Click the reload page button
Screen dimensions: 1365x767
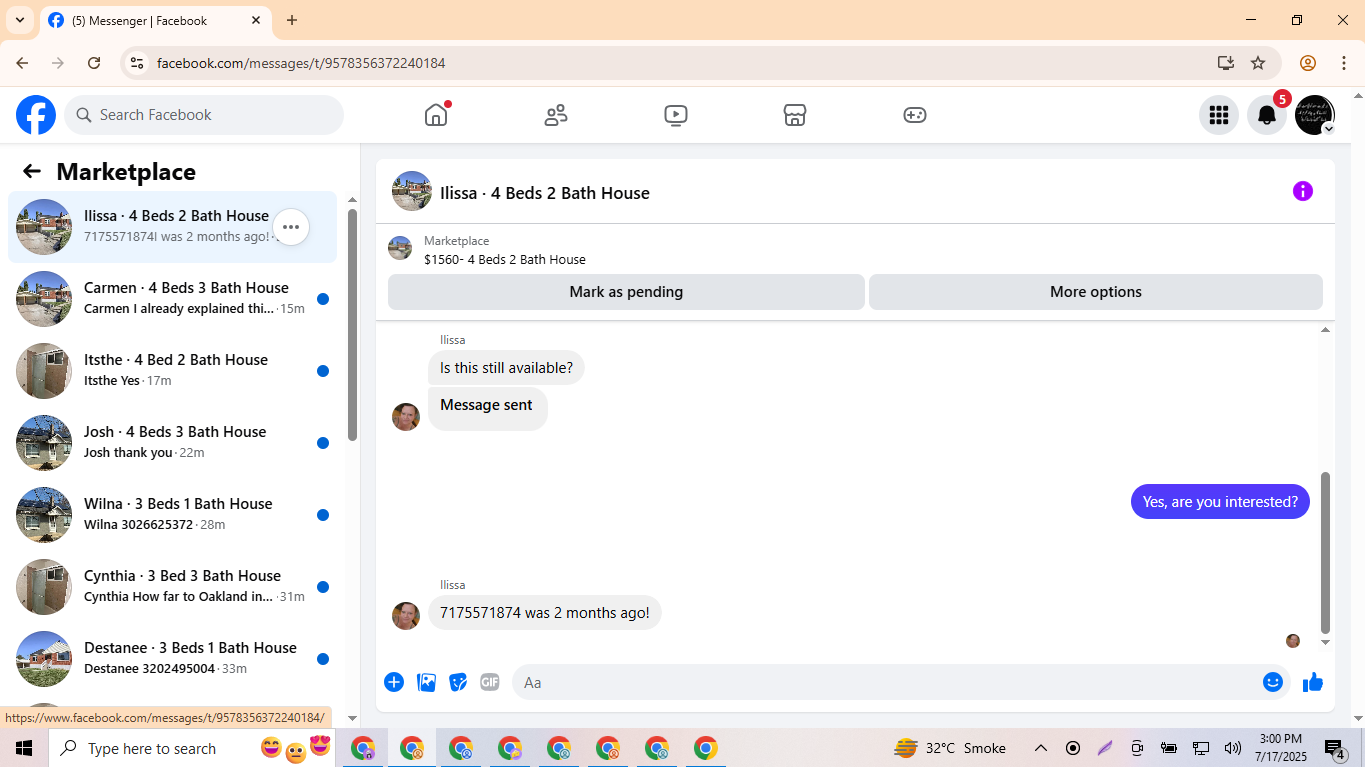coord(94,63)
